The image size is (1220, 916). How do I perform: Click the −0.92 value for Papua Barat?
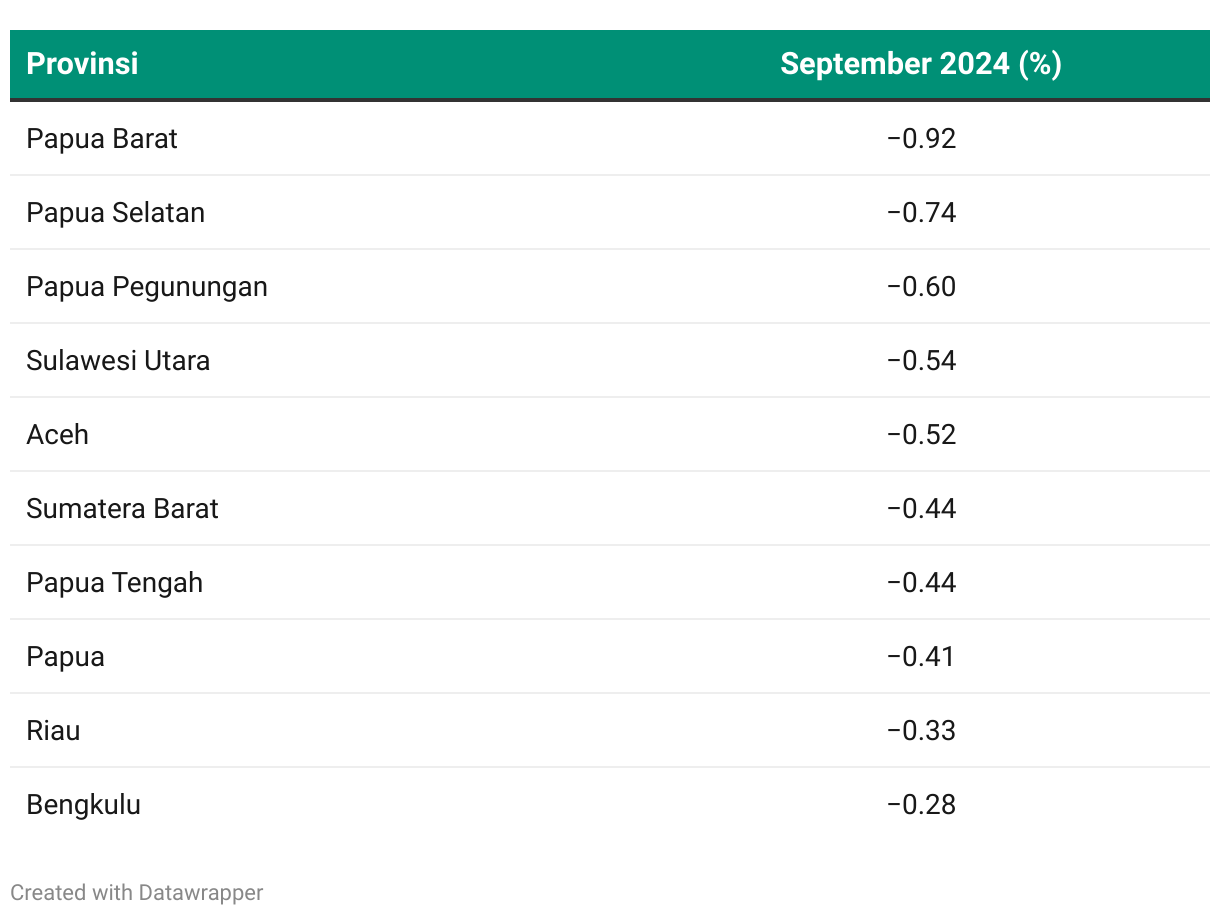[x=921, y=138]
